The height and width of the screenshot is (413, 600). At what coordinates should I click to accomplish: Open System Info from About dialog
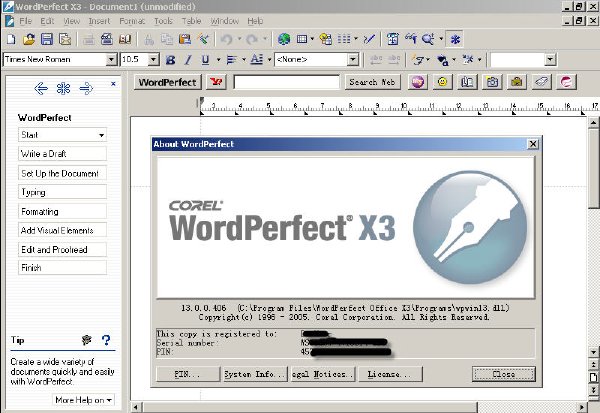point(255,374)
